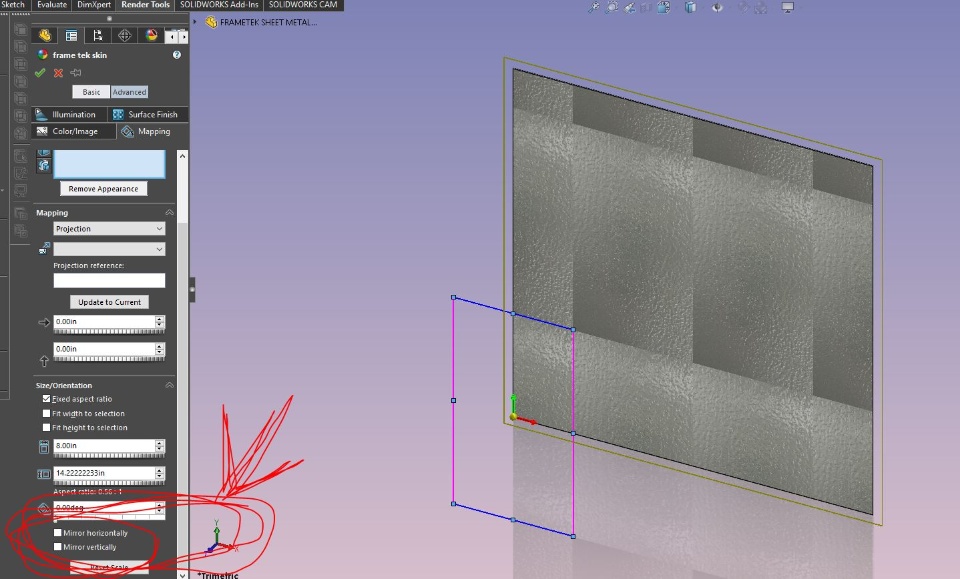
Task: Open the ConfigurationManager tab icon
Action: 97,35
